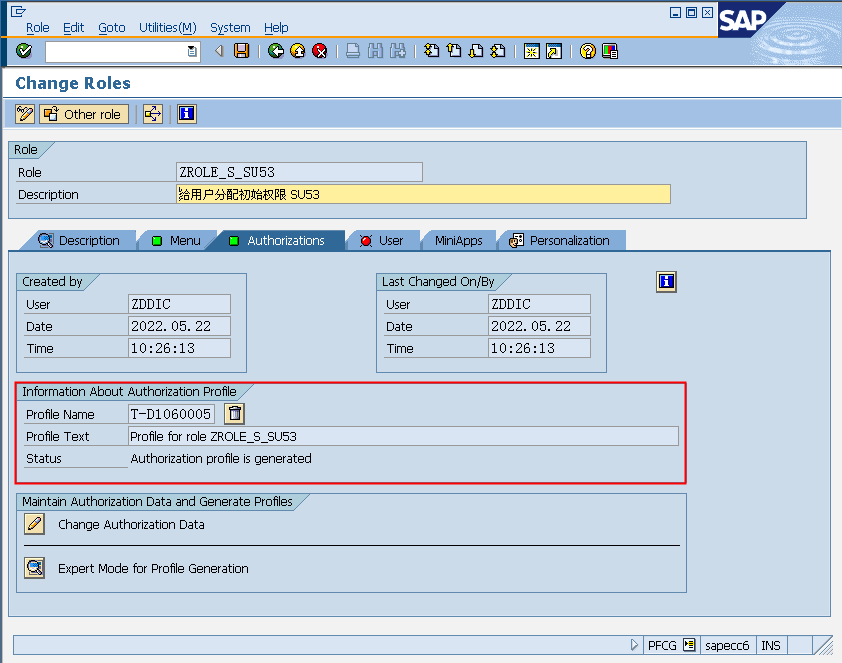The image size is (842, 663).
Task: Click the SAP window menu icon
Action: coord(18,11)
